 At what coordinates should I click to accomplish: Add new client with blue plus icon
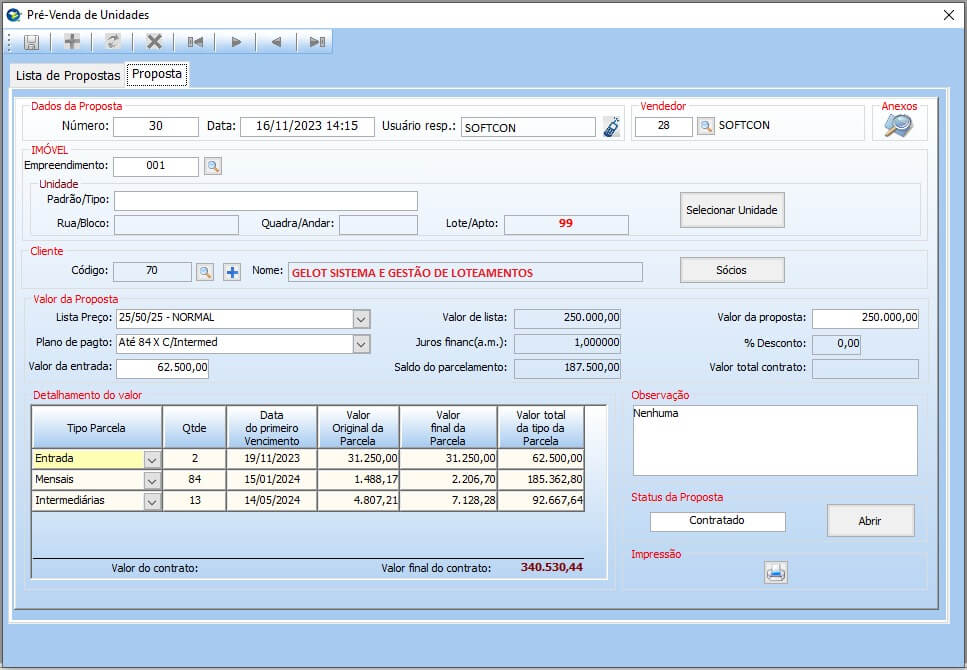coord(232,272)
